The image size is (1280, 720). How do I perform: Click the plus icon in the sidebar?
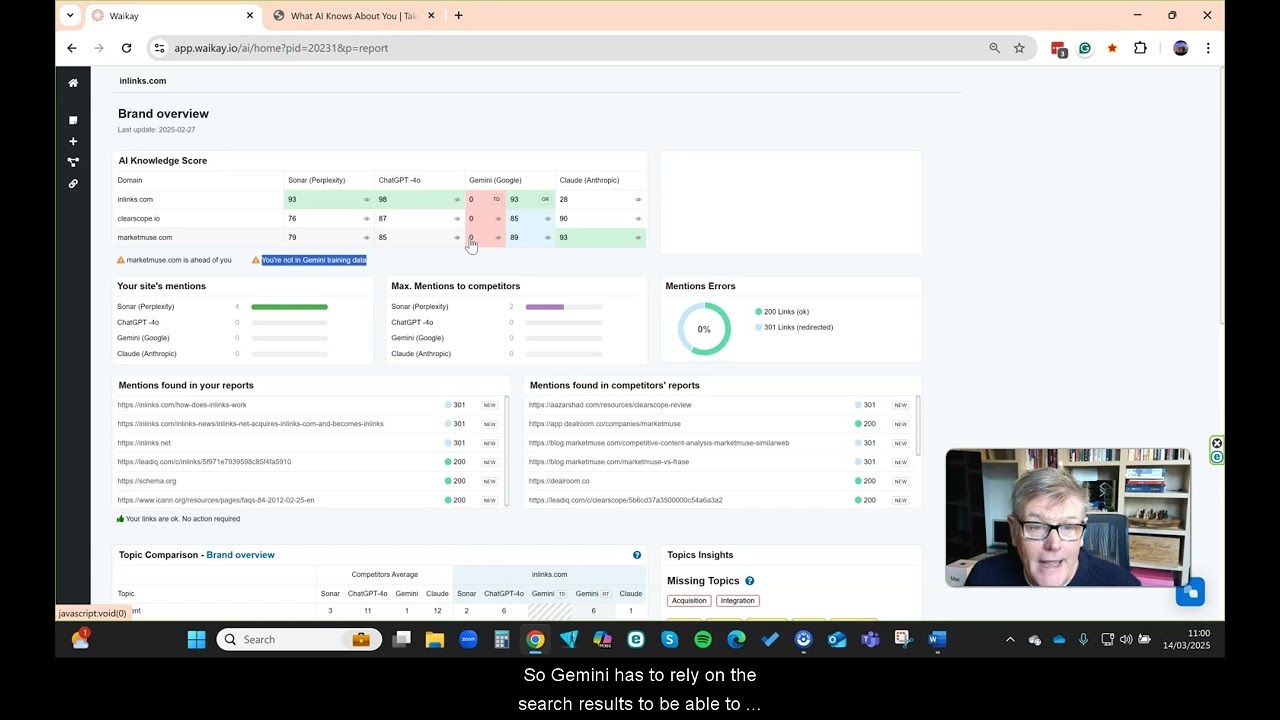73,141
